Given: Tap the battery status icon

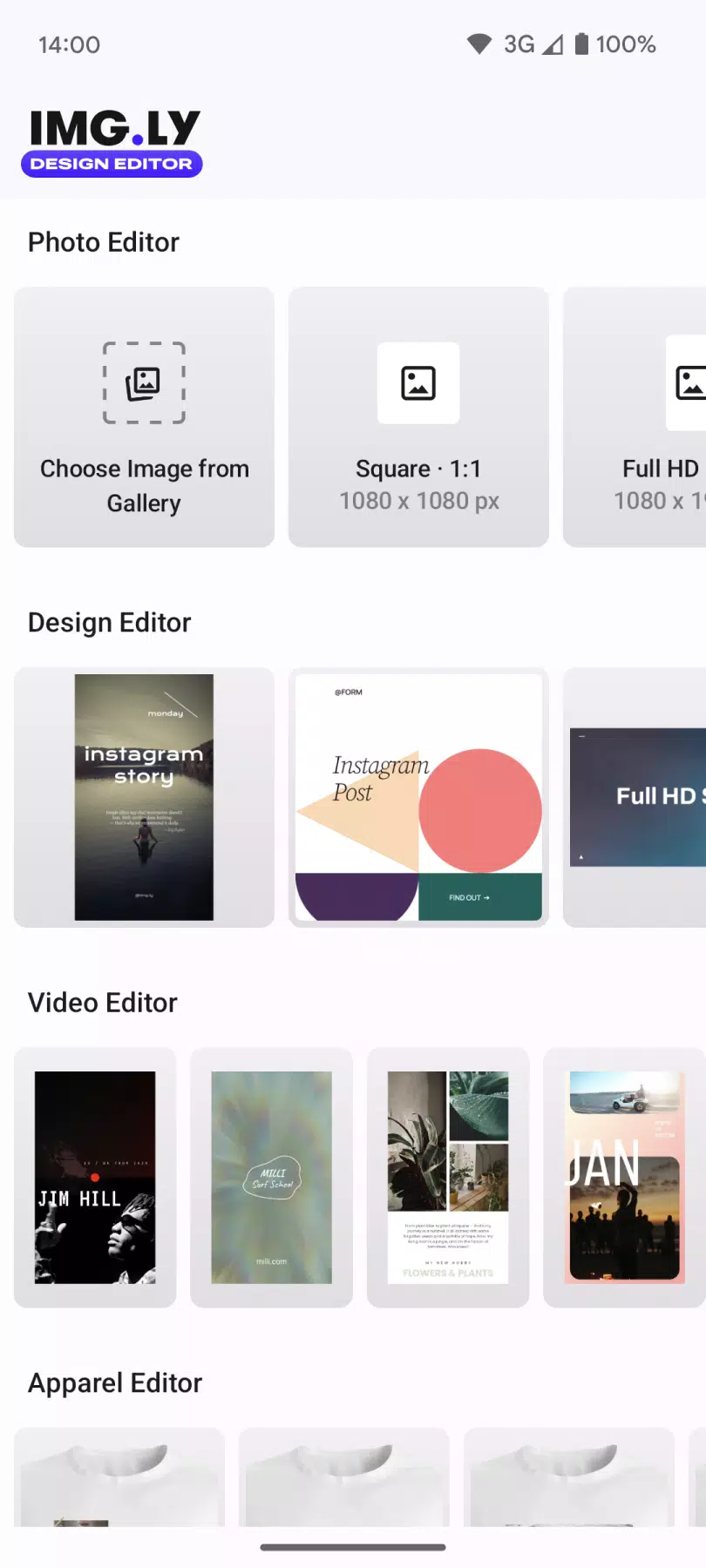Looking at the screenshot, I should (x=581, y=44).
